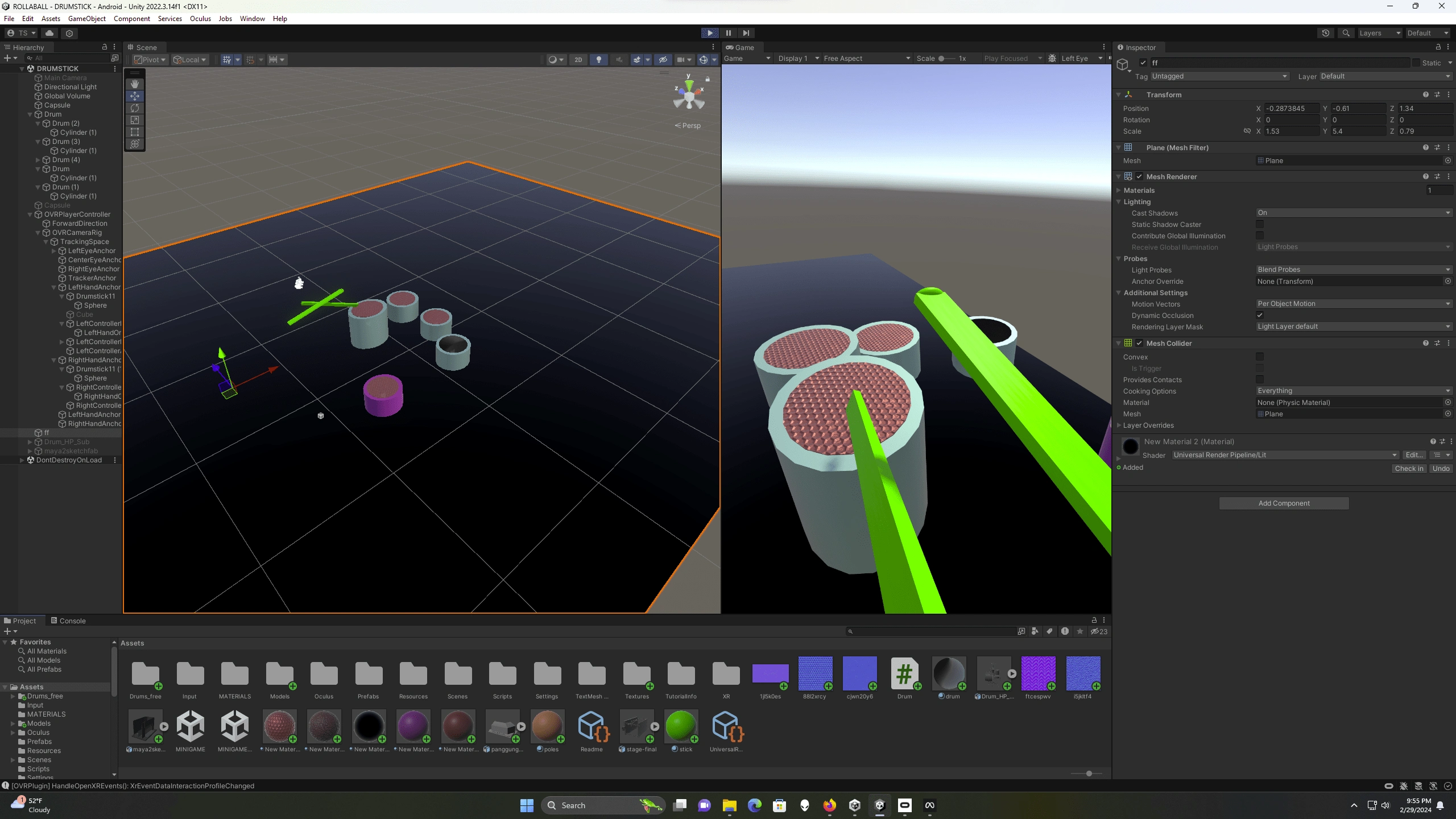Open the Shader dropdown

[x=1285, y=456]
